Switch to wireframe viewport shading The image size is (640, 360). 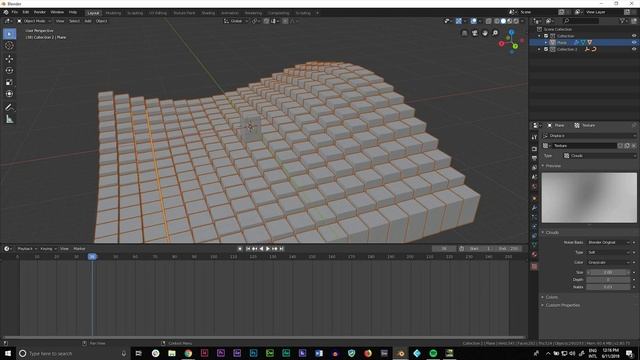(x=497, y=21)
